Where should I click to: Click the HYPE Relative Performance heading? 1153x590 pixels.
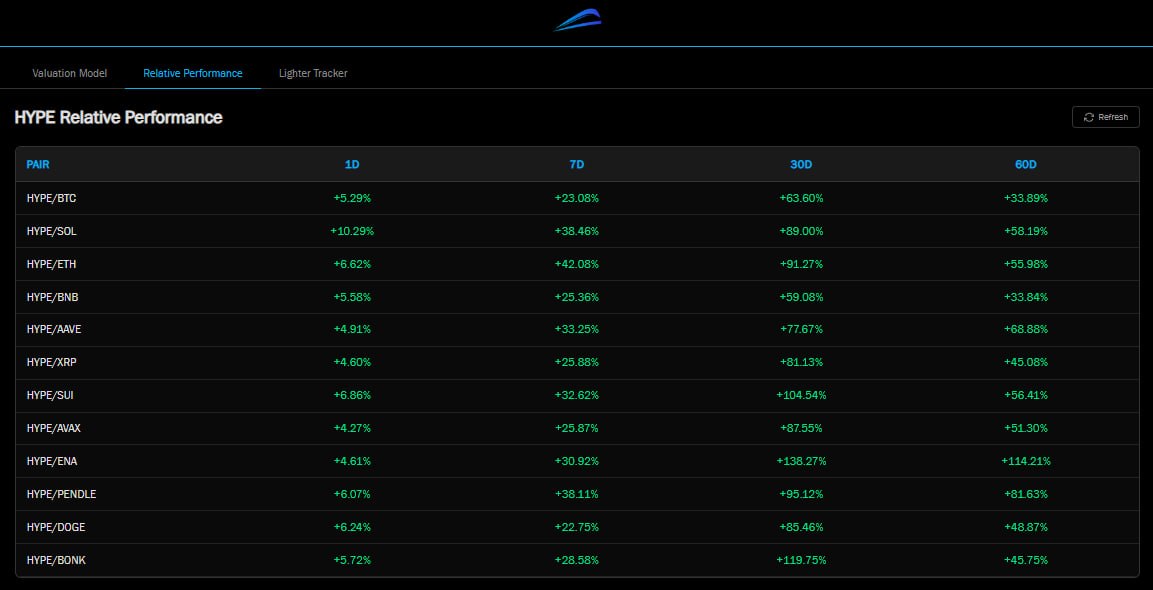118,117
